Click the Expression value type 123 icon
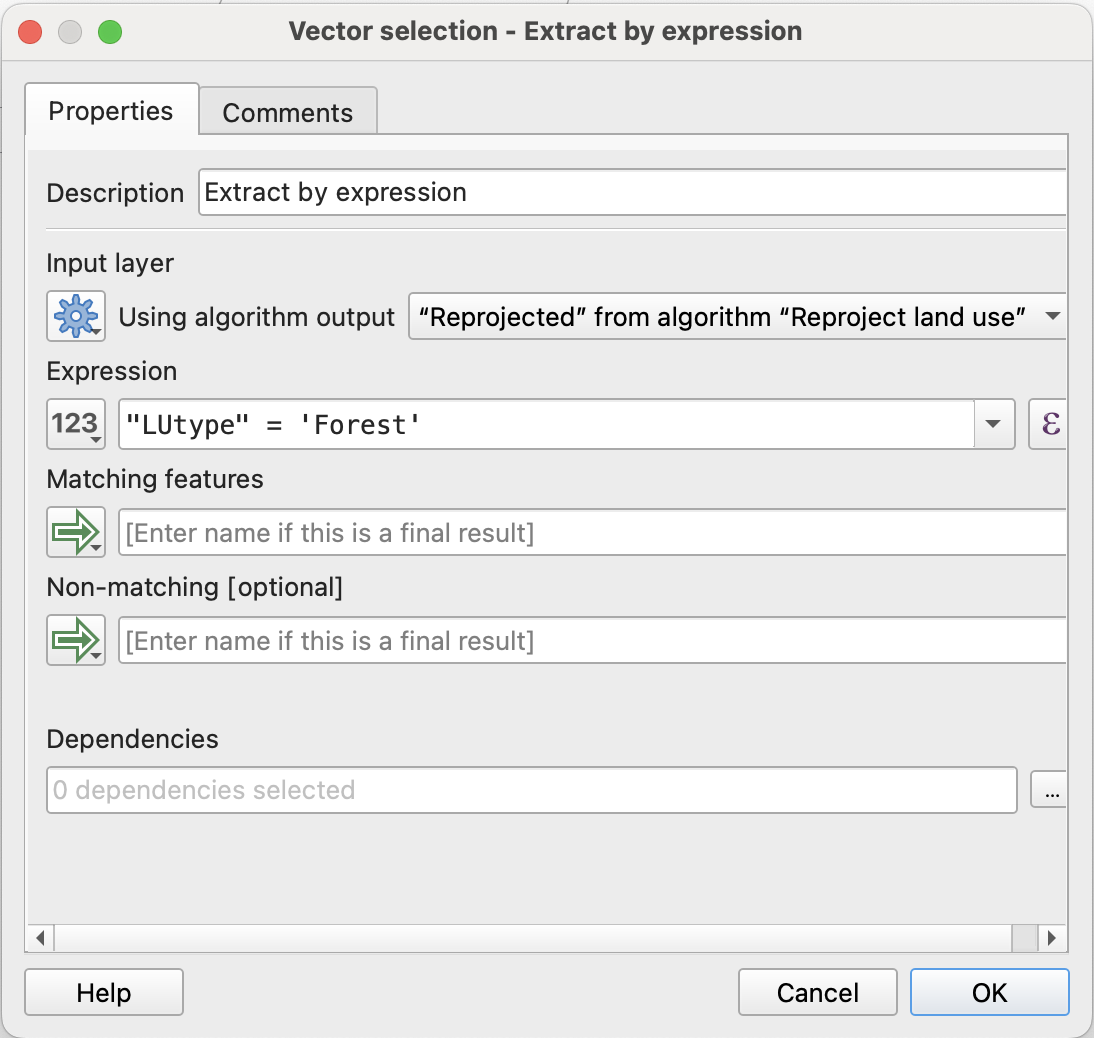The height and width of the screenshot is (1038, 1094). point(75,425)
